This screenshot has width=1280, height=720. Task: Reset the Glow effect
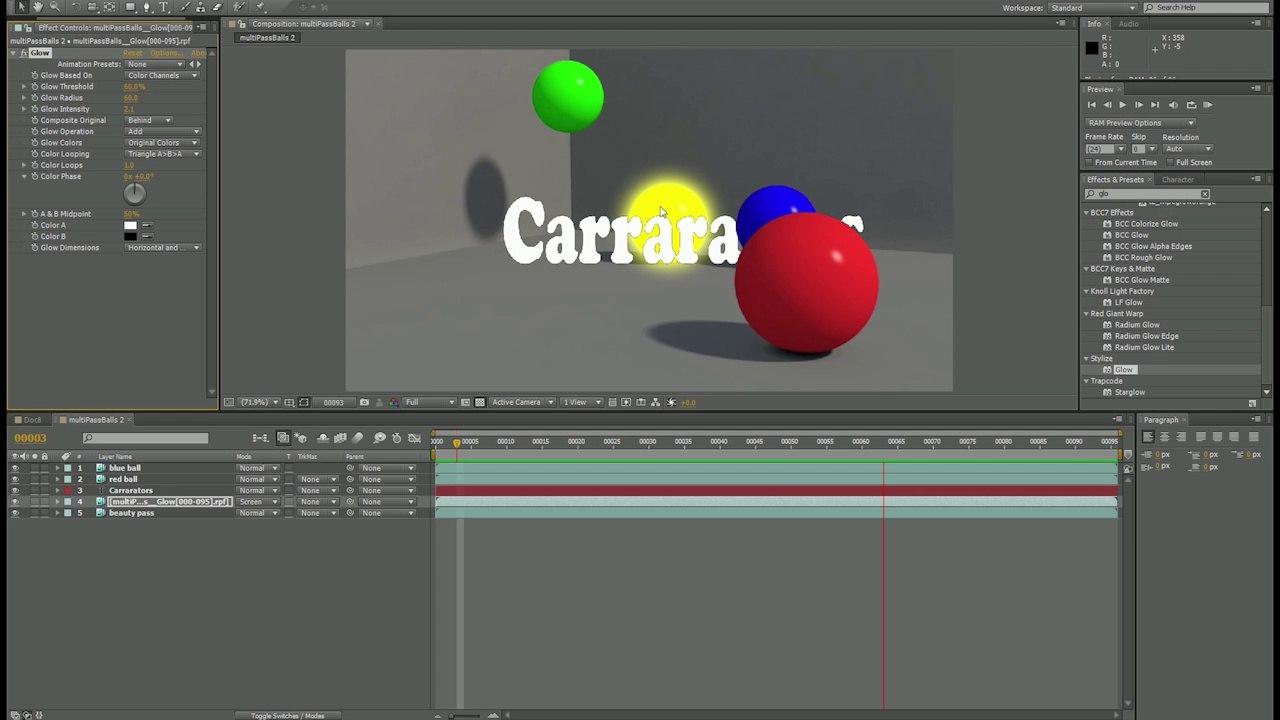coord(133,53)
